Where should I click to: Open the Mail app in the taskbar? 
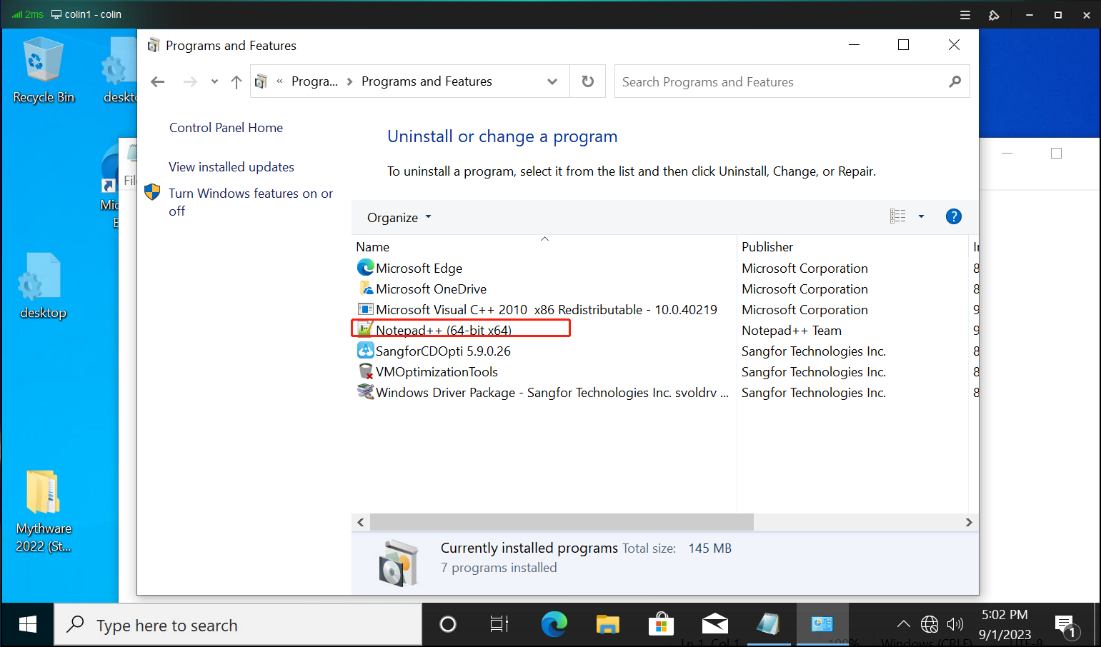click(x=714, y=625)
